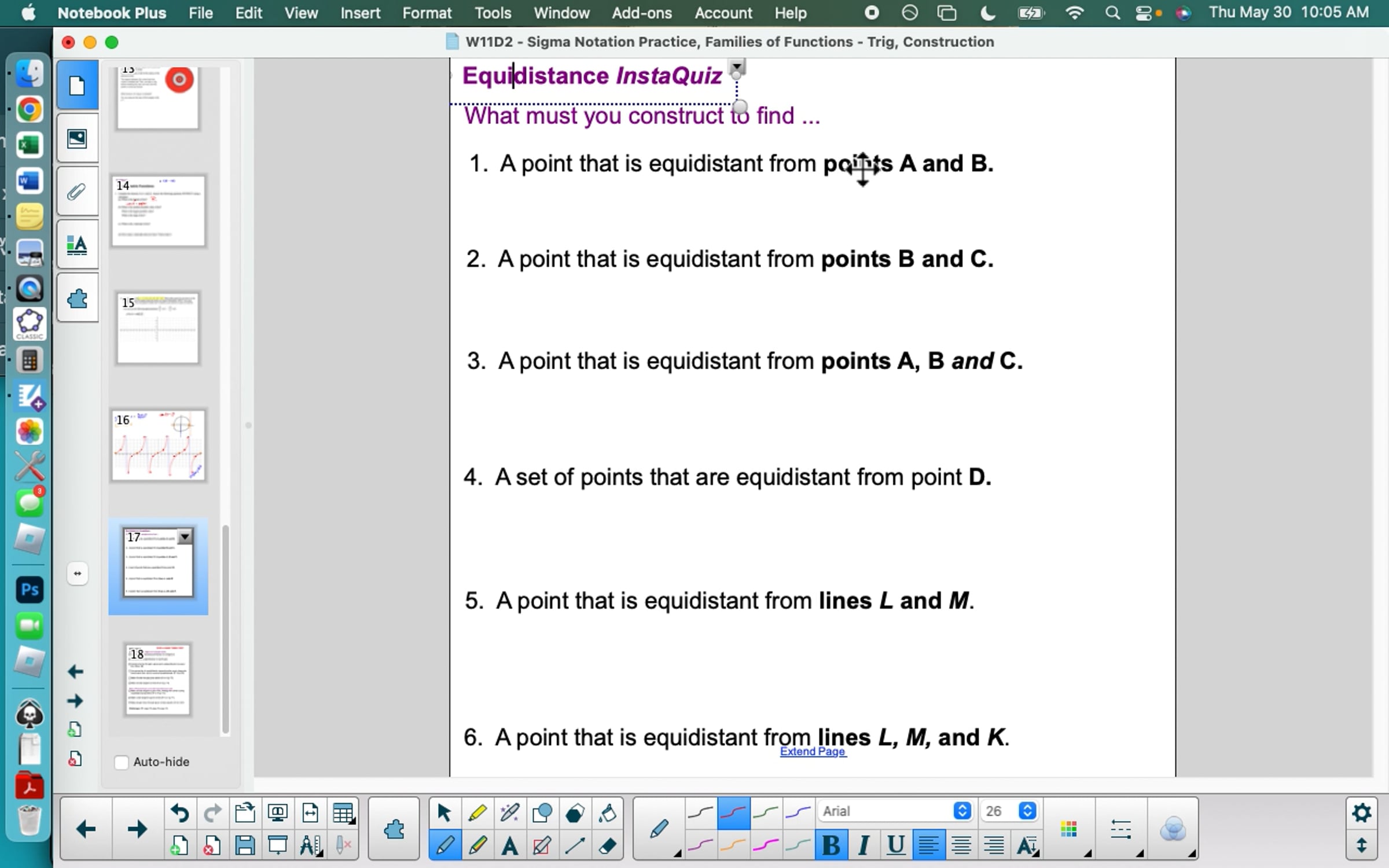Image resolution: width=1389 pixels, height=868 pixels.
Task: Open page 16 thumbnail with tangent graphs
Action: click(x=158, y=445)
